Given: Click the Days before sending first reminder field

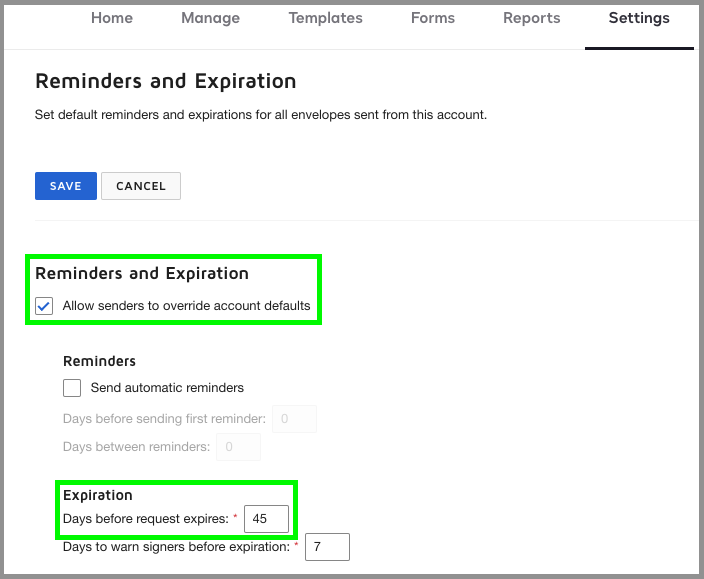Looking at the screenshot, I should [294, 419].
